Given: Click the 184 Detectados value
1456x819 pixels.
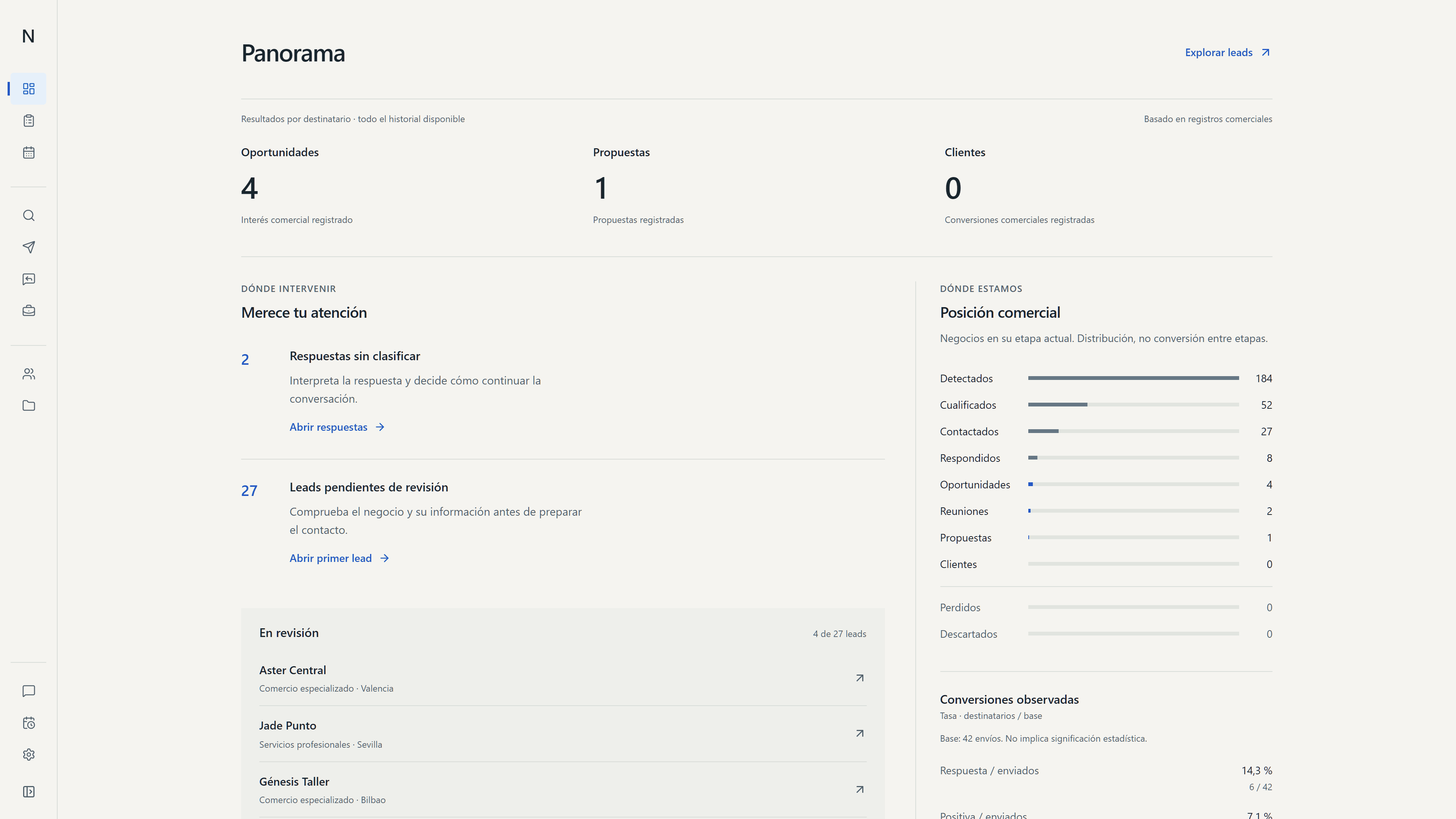Looking at the screenshot, I should [1264, 378].
